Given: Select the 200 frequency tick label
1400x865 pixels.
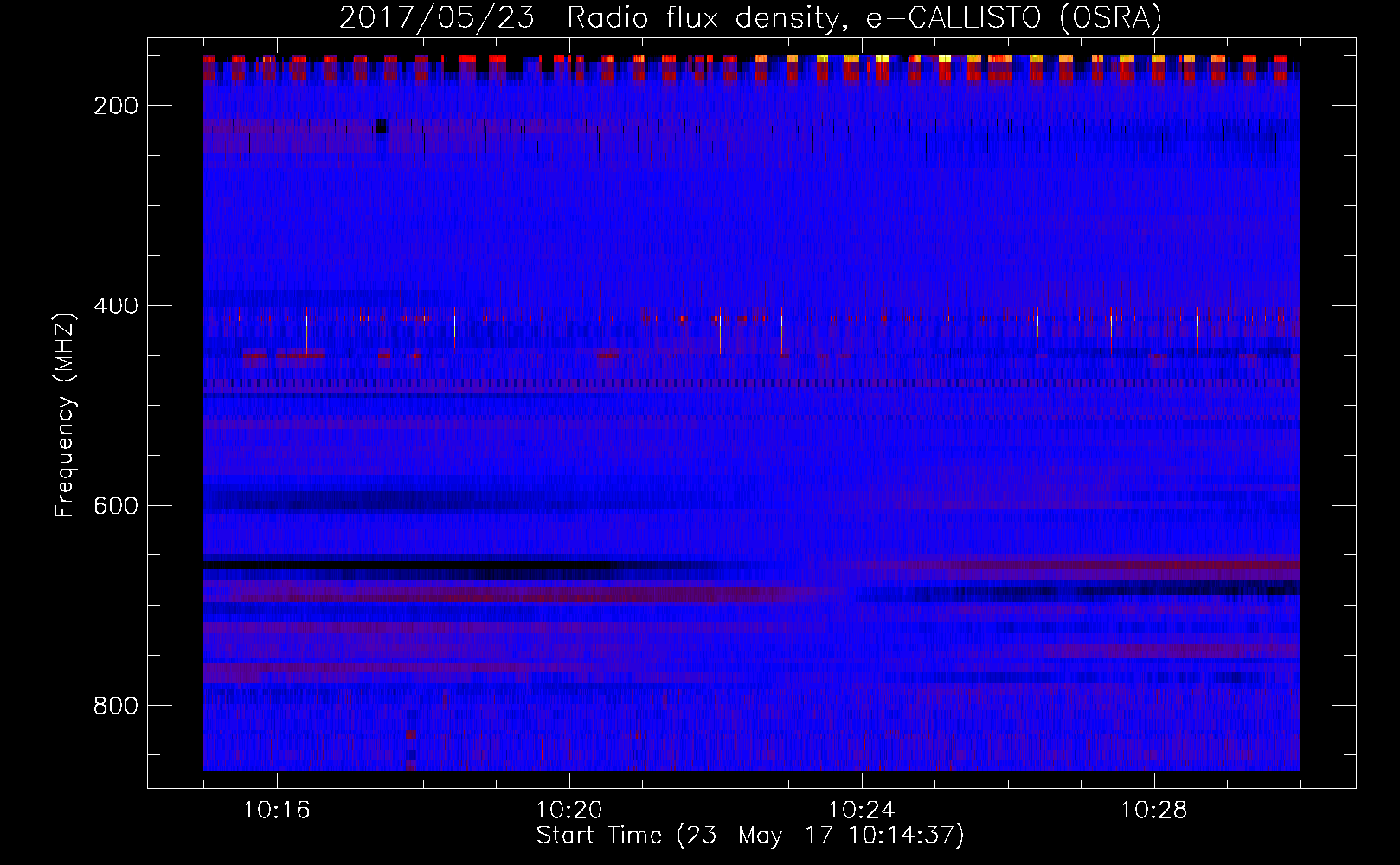Looking at the screenshot, I should (116, 106).
